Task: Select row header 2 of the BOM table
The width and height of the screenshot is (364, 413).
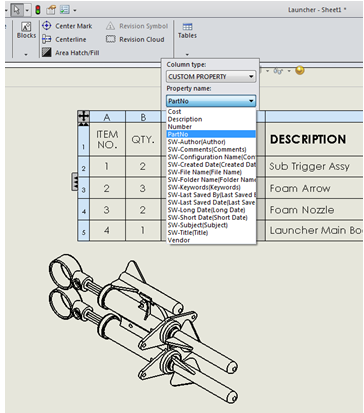Action: pos(83,167)
